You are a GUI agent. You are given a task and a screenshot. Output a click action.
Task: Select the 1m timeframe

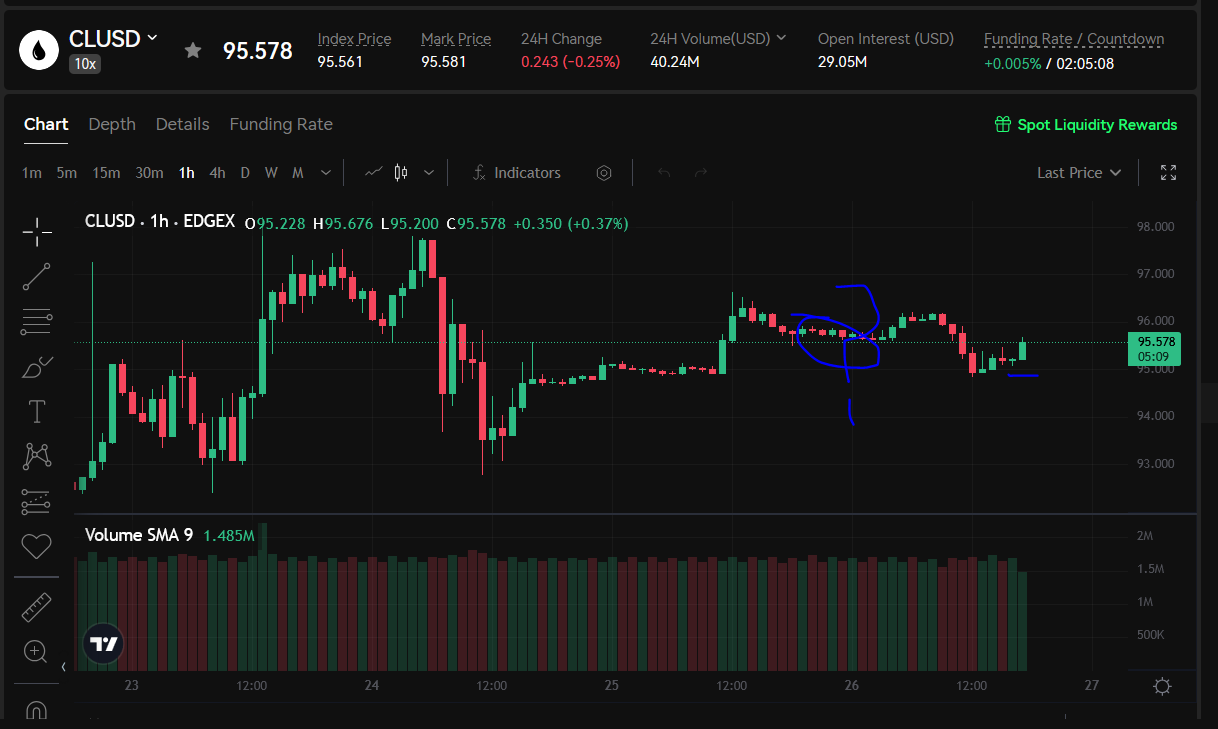coord(32,172)
